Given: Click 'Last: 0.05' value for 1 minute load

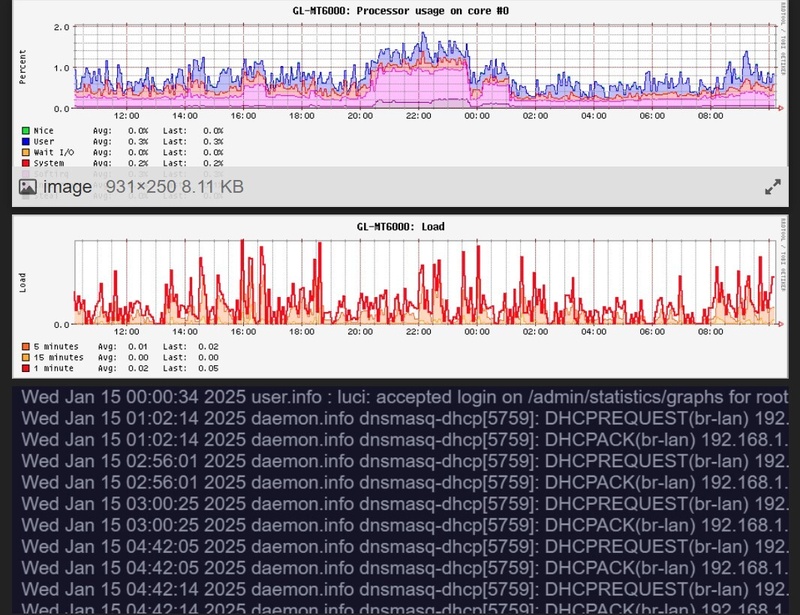Looking at the screenshot, I should point(191,368).
